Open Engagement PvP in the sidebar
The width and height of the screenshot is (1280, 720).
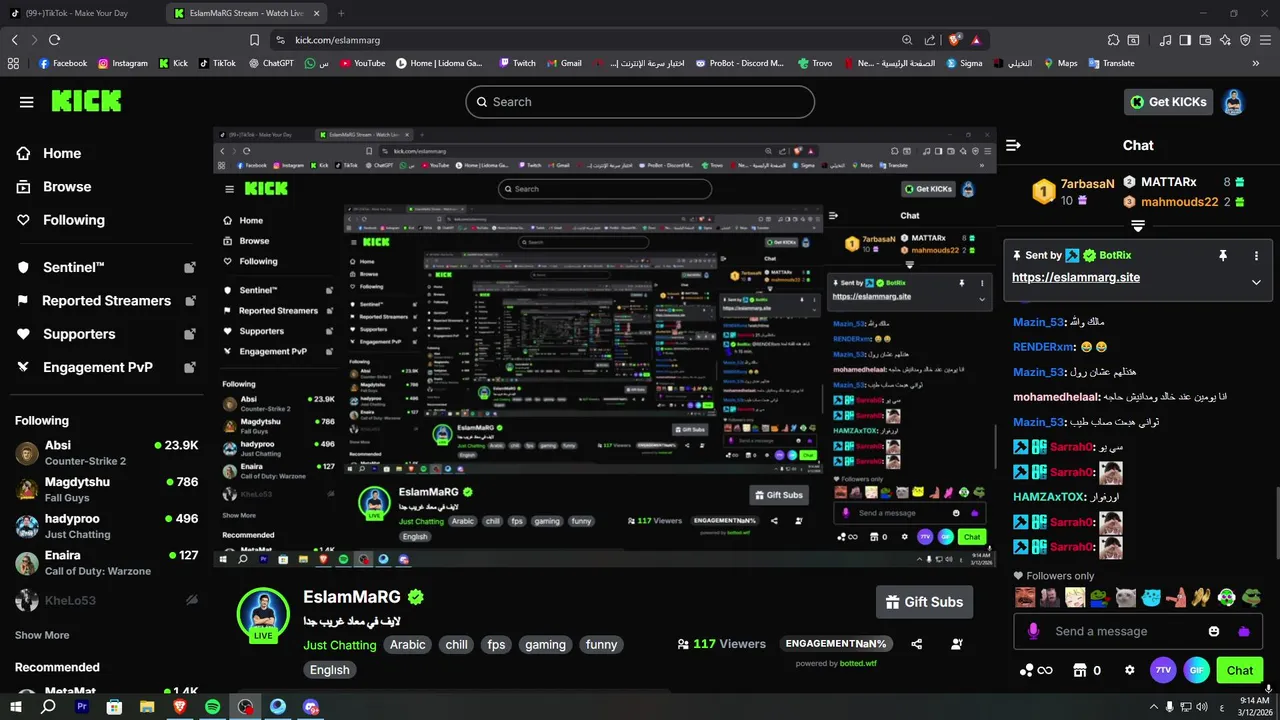click(x=106, y=367)
